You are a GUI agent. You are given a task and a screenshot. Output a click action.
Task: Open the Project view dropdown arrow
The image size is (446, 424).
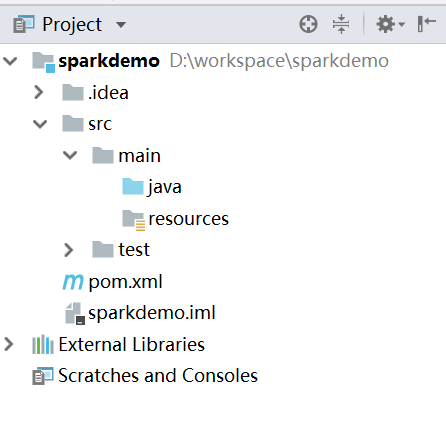pos(121,25)
